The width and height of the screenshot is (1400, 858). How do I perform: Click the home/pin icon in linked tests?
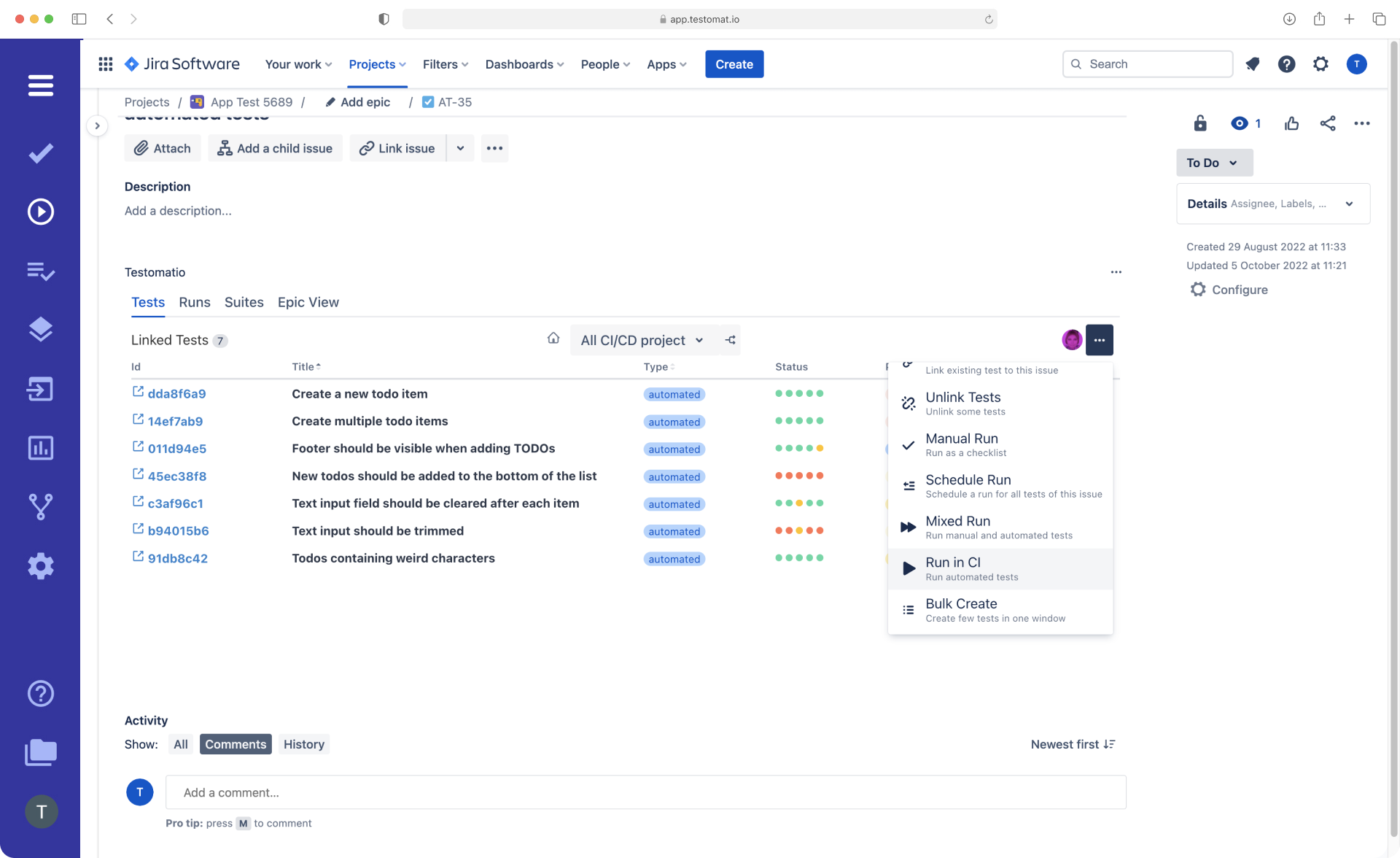(553, 339)
